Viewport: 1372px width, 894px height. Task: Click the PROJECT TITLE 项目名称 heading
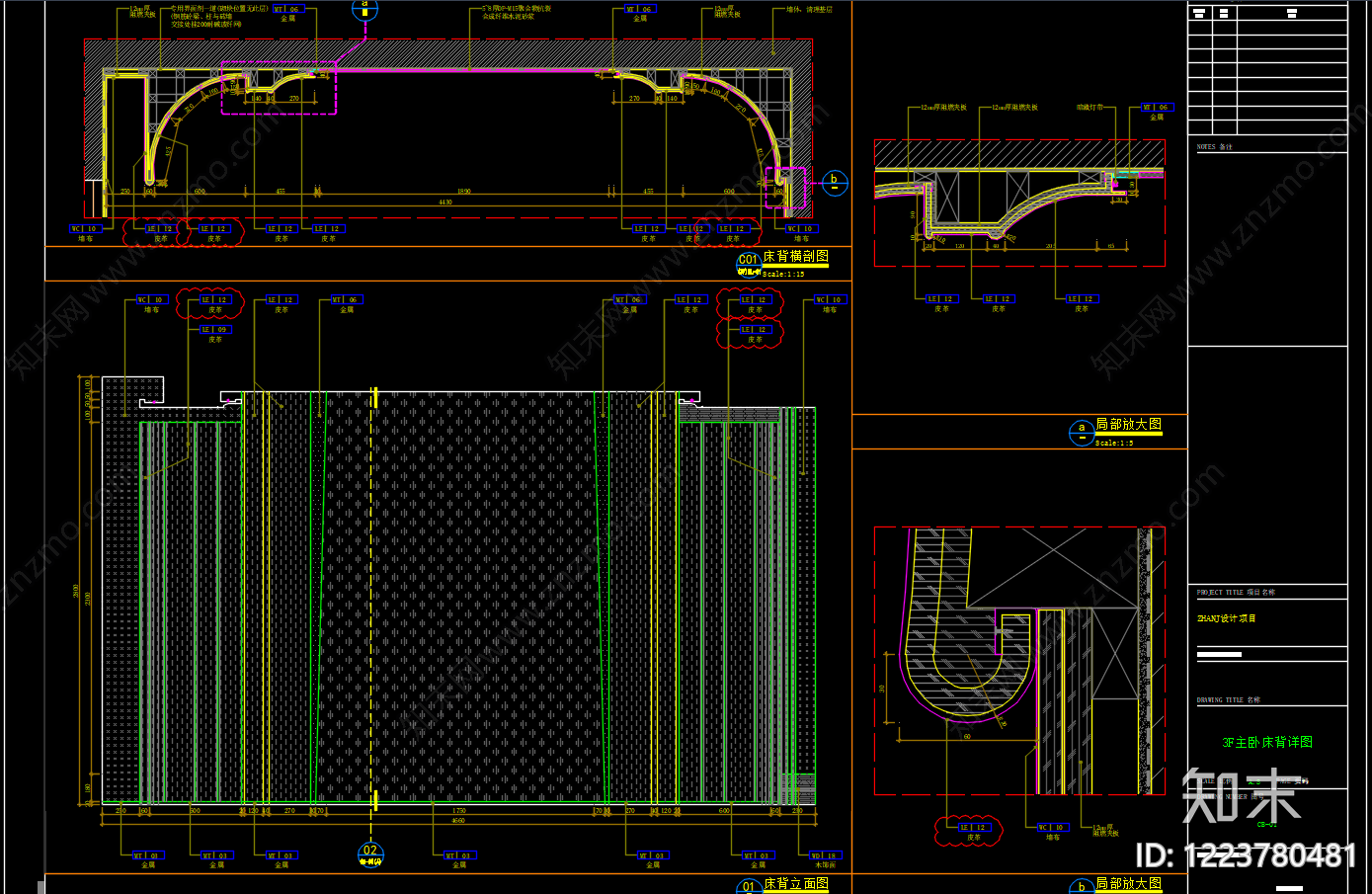coord(1236,593)
